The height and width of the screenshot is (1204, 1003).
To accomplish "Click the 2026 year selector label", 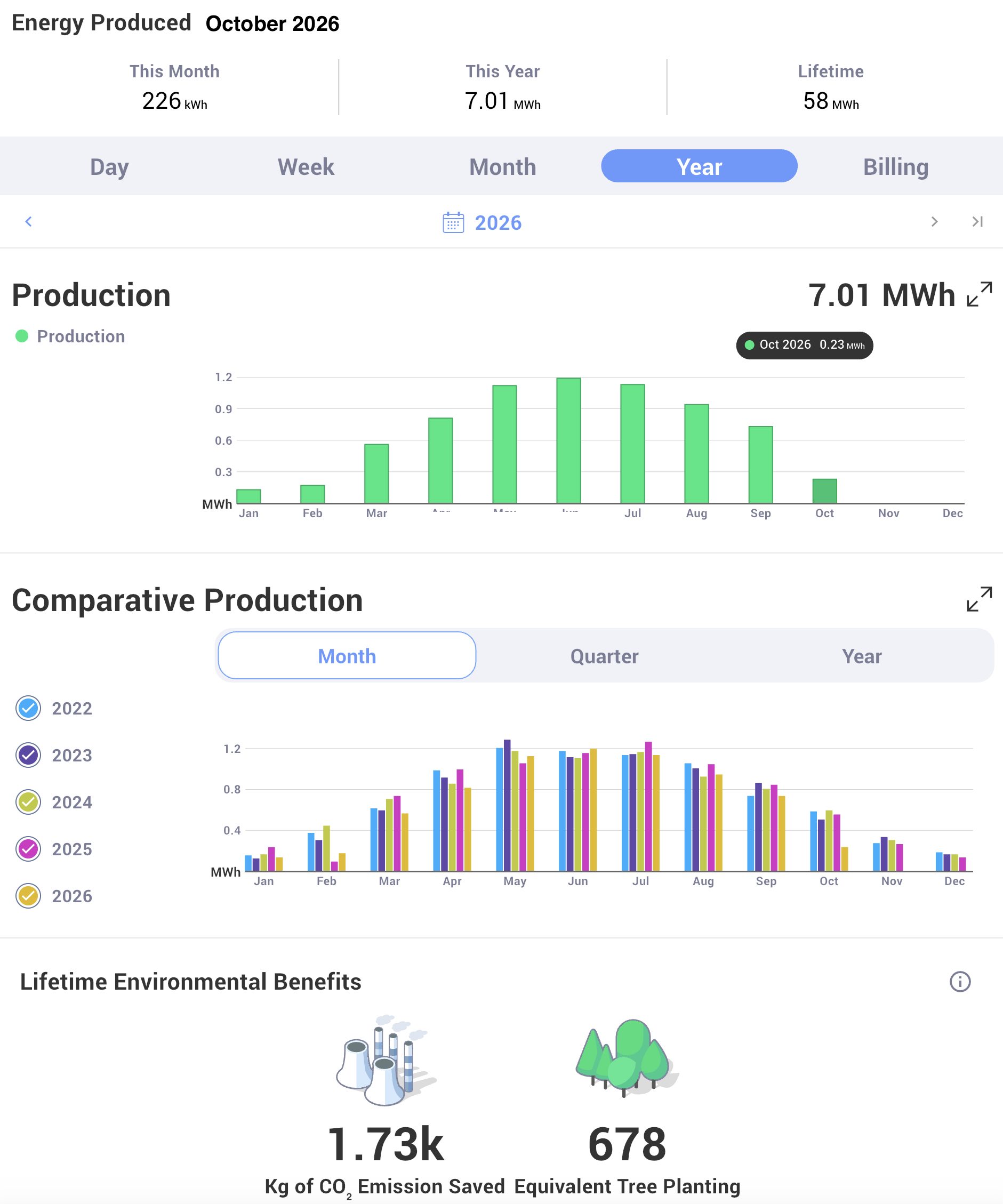I will (x=498, y=222).
